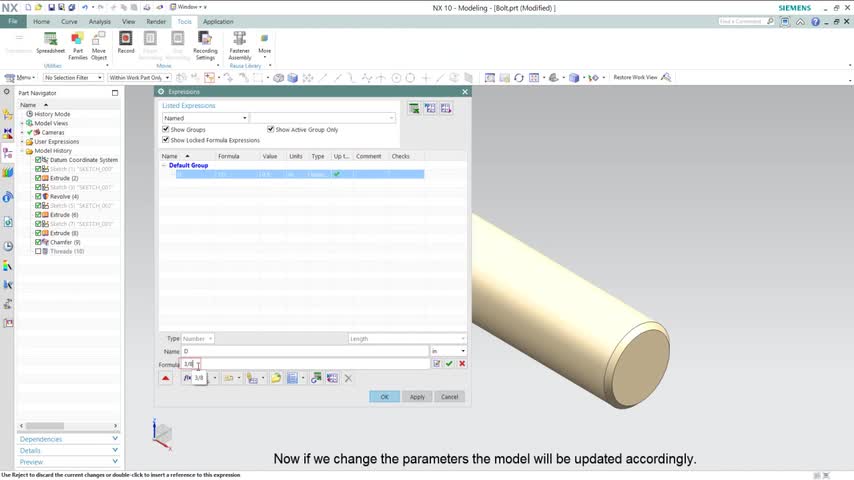
Task: Select User Expressions tree node
Action: (57, 141)
